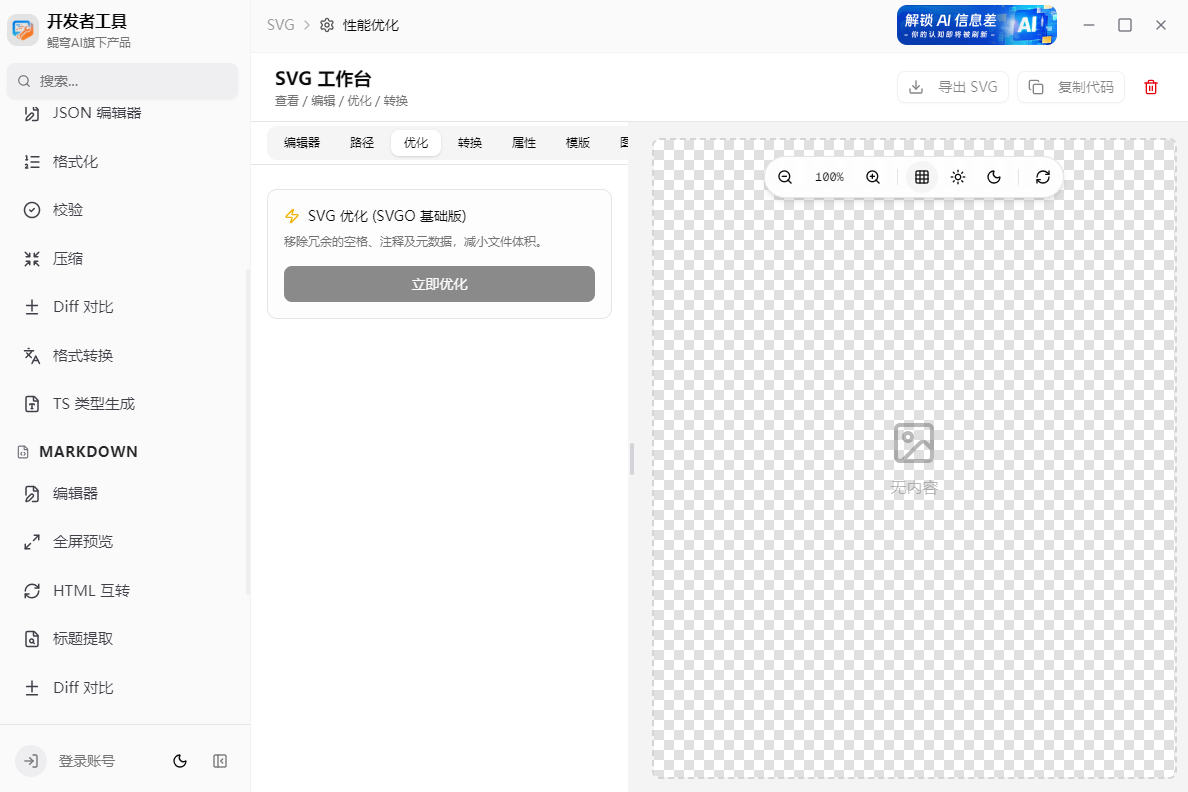Toggle the checkerboard grid background

tap(920, 176)
